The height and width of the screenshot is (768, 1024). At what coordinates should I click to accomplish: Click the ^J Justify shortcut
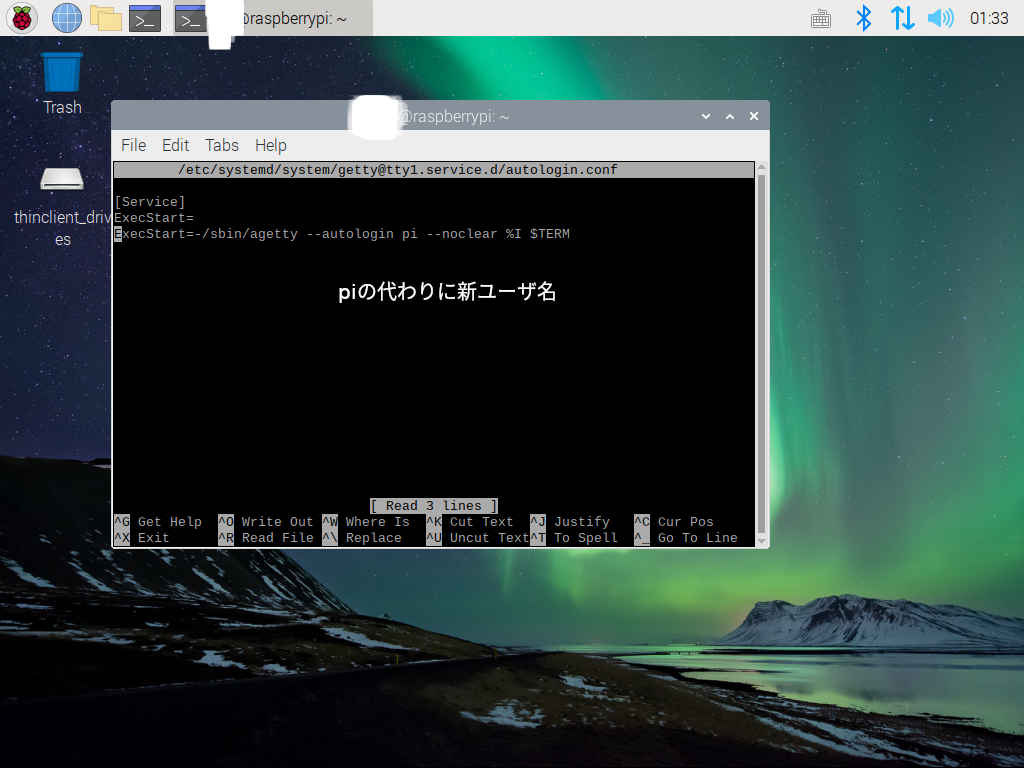pos(570,522)
